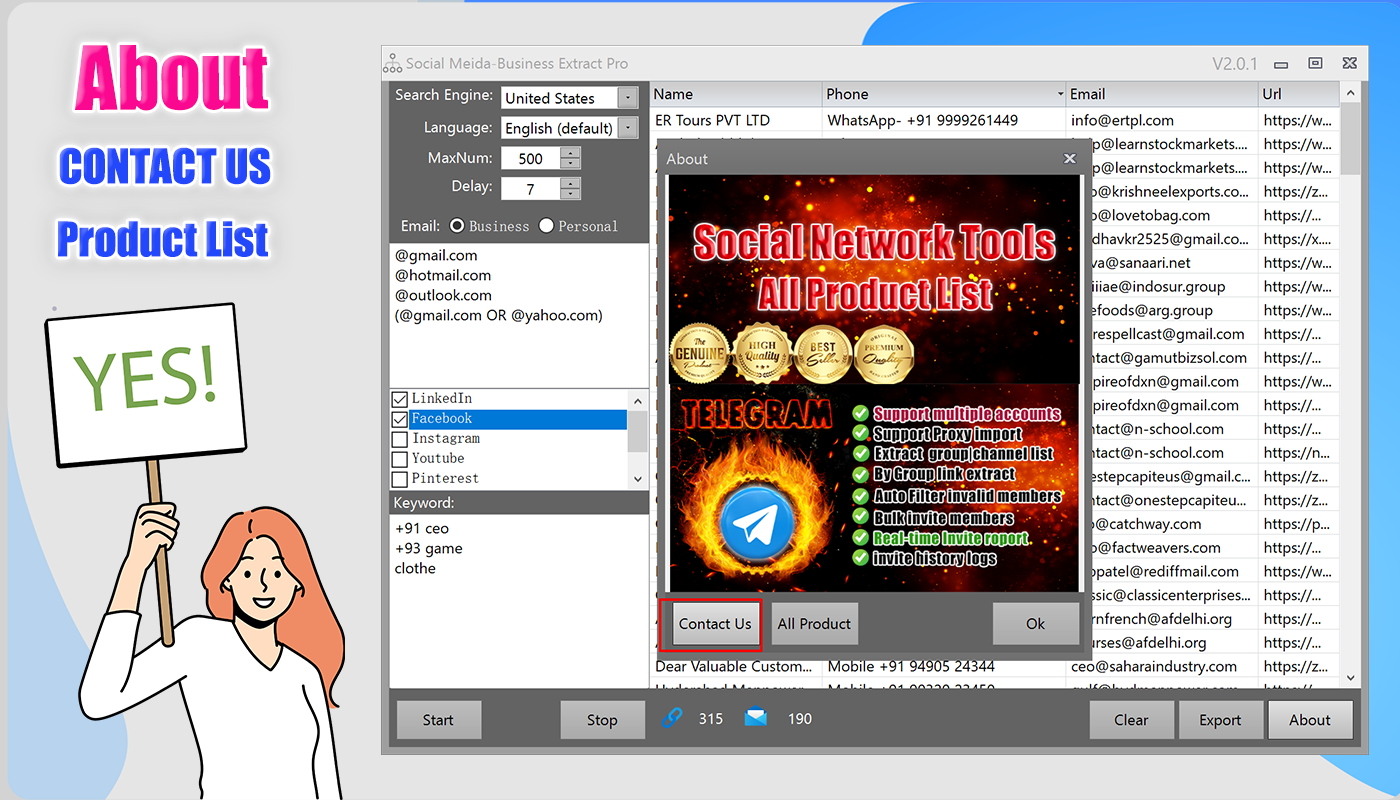Click the Start button
This screenshot has height=800, width=1400.
pyautogui.click(x=438, y=720)
